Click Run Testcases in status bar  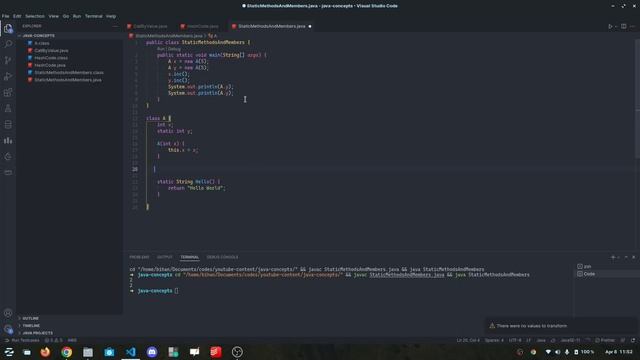[22, 340]
